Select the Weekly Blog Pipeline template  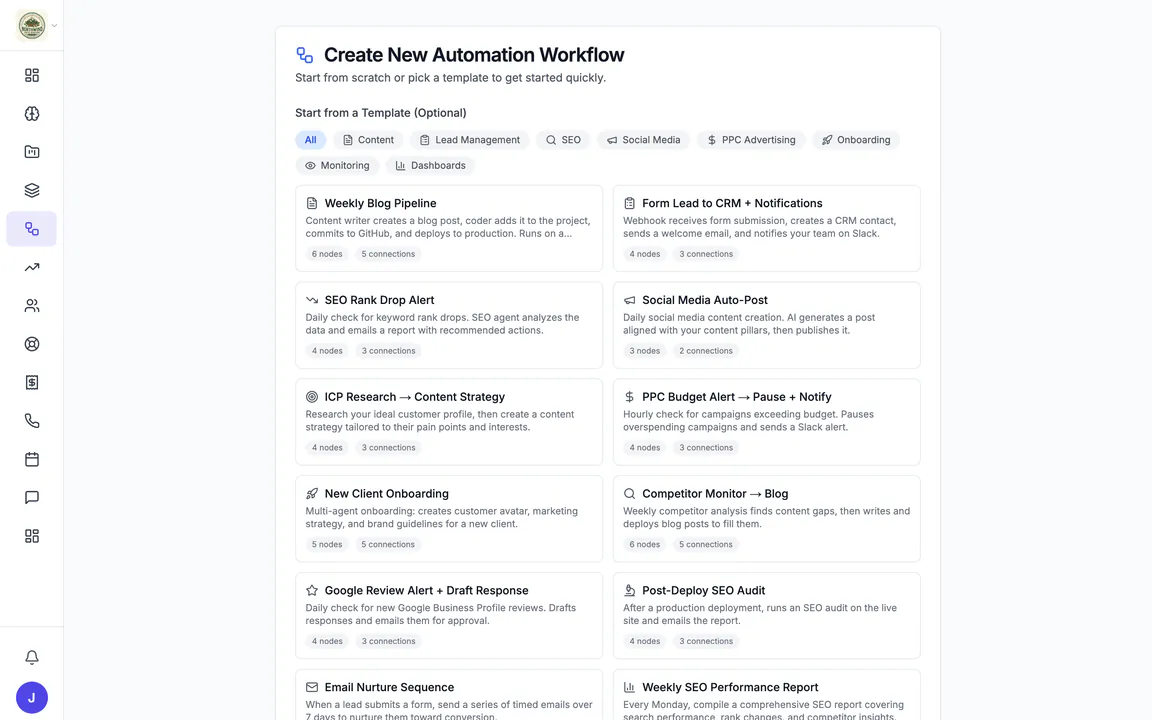(449, 228)
